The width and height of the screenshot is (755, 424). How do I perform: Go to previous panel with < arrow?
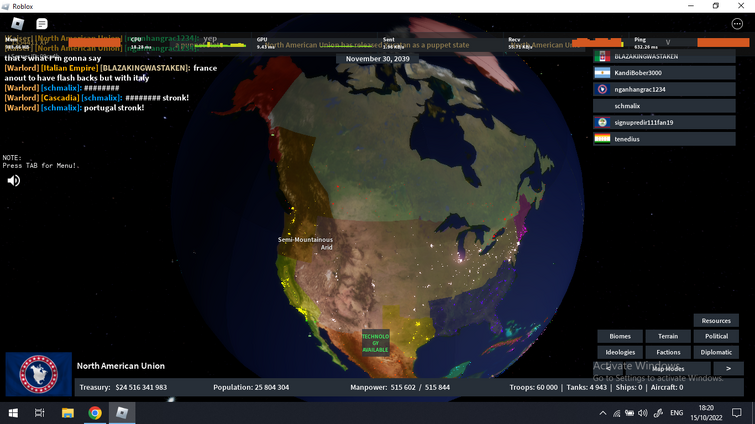click(x=609, y=369)
